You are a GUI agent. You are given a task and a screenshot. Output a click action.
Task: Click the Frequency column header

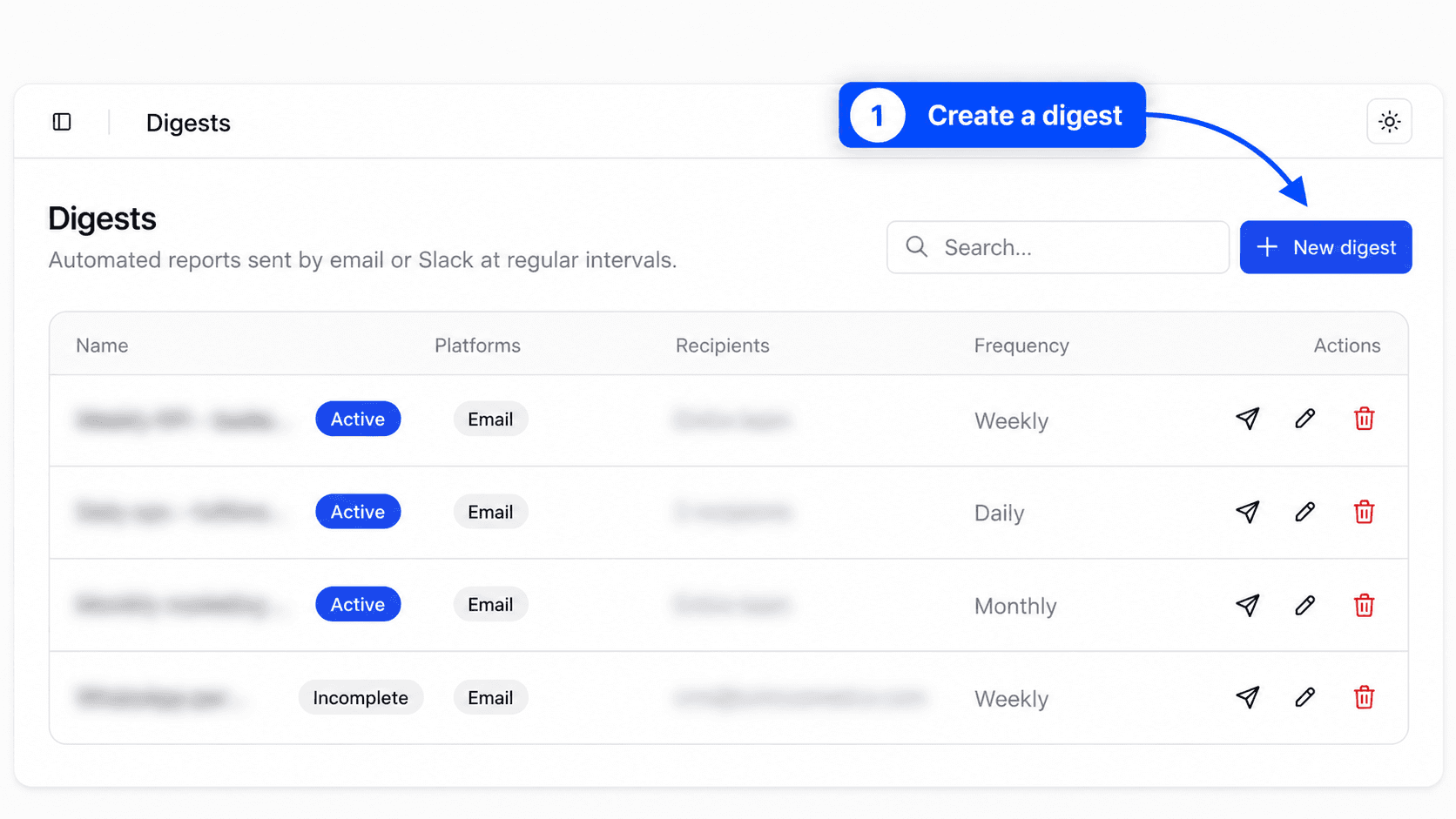click(x=1021, y=346)
